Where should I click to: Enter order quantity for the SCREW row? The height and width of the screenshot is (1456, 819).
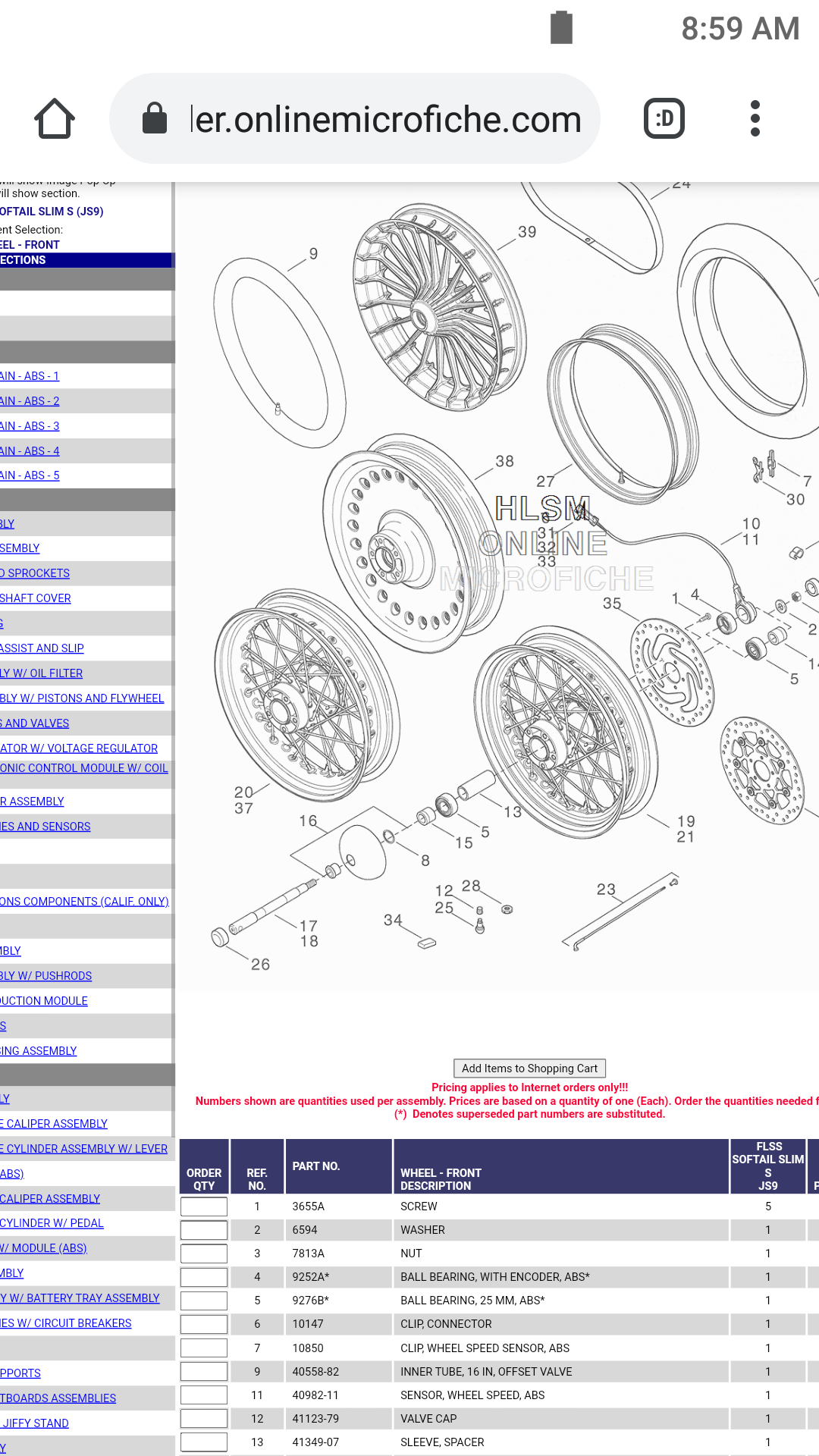click(x=204, y=1207)
